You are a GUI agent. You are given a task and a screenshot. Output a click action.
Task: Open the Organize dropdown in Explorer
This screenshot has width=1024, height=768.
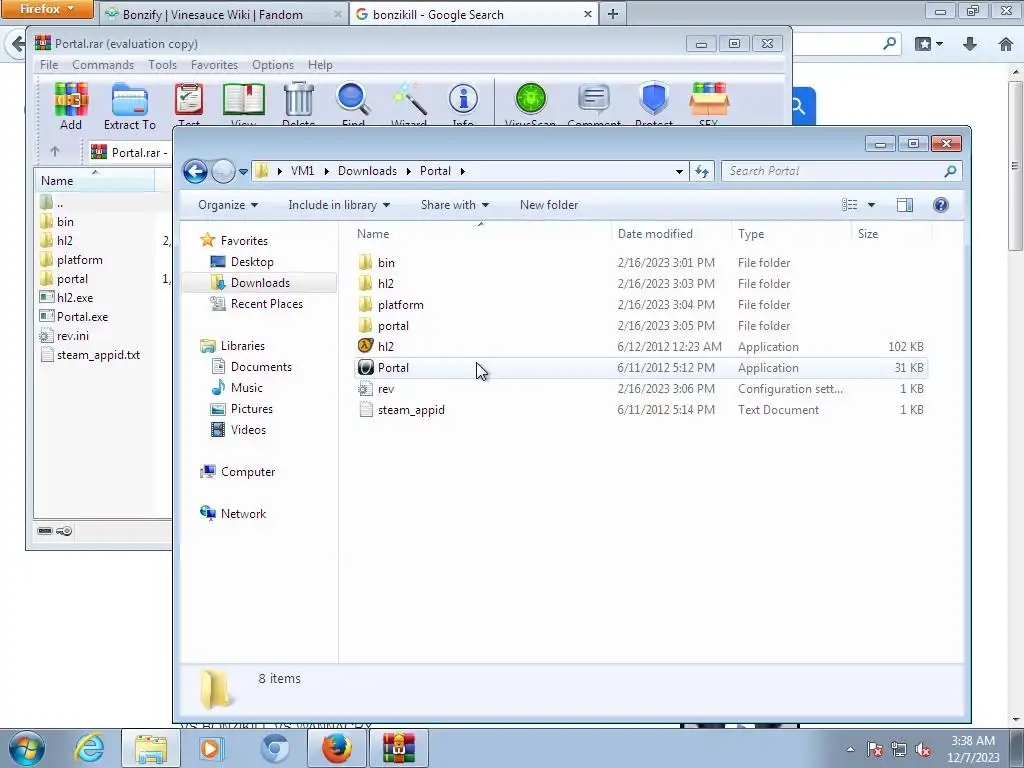pyautogui.click(x=228, y=205)
